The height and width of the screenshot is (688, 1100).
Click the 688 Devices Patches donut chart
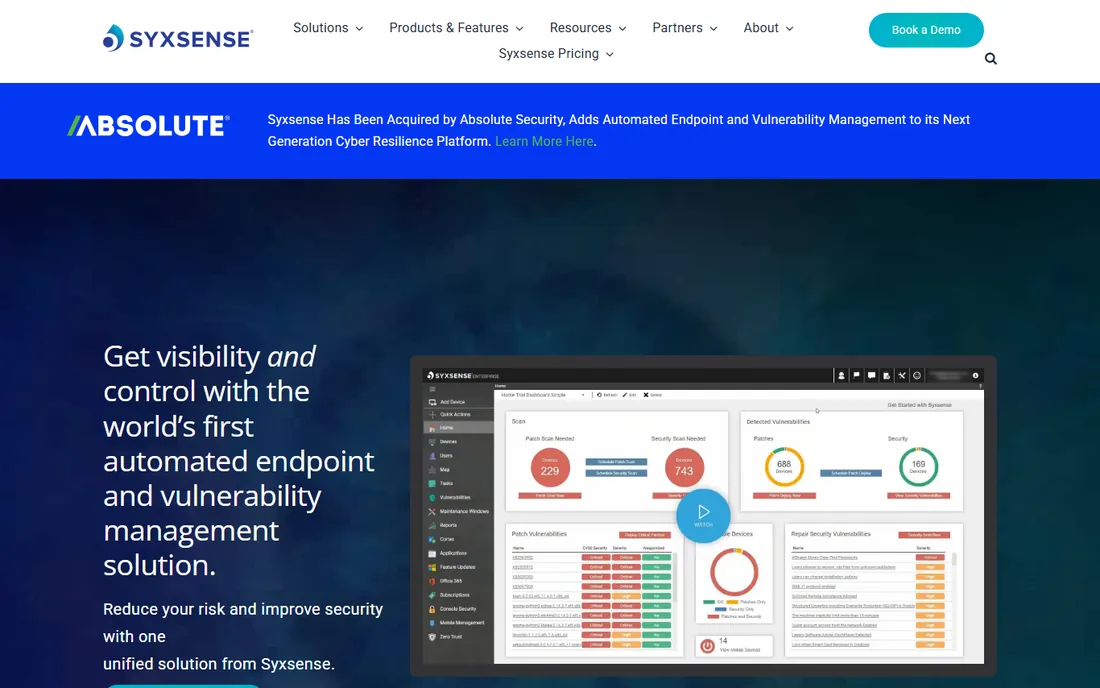click(784, 466)
